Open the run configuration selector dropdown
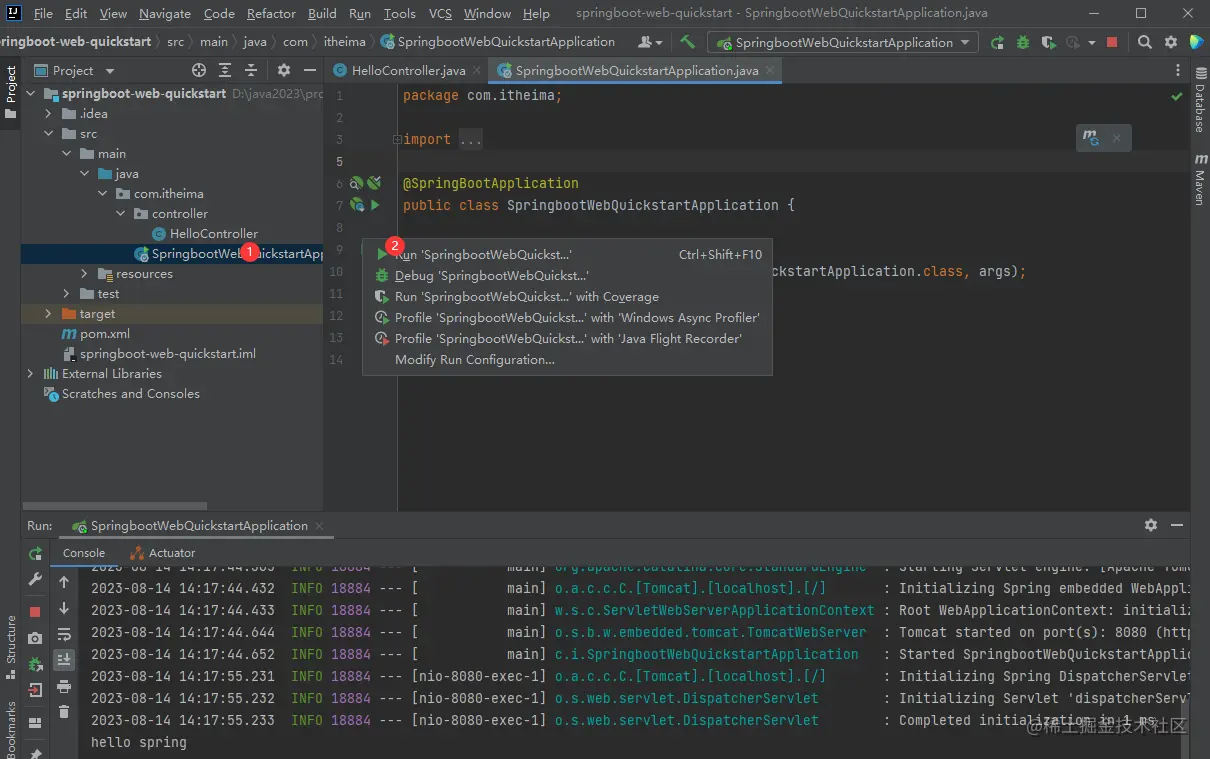1210x759 pixels. click(842, 42)
